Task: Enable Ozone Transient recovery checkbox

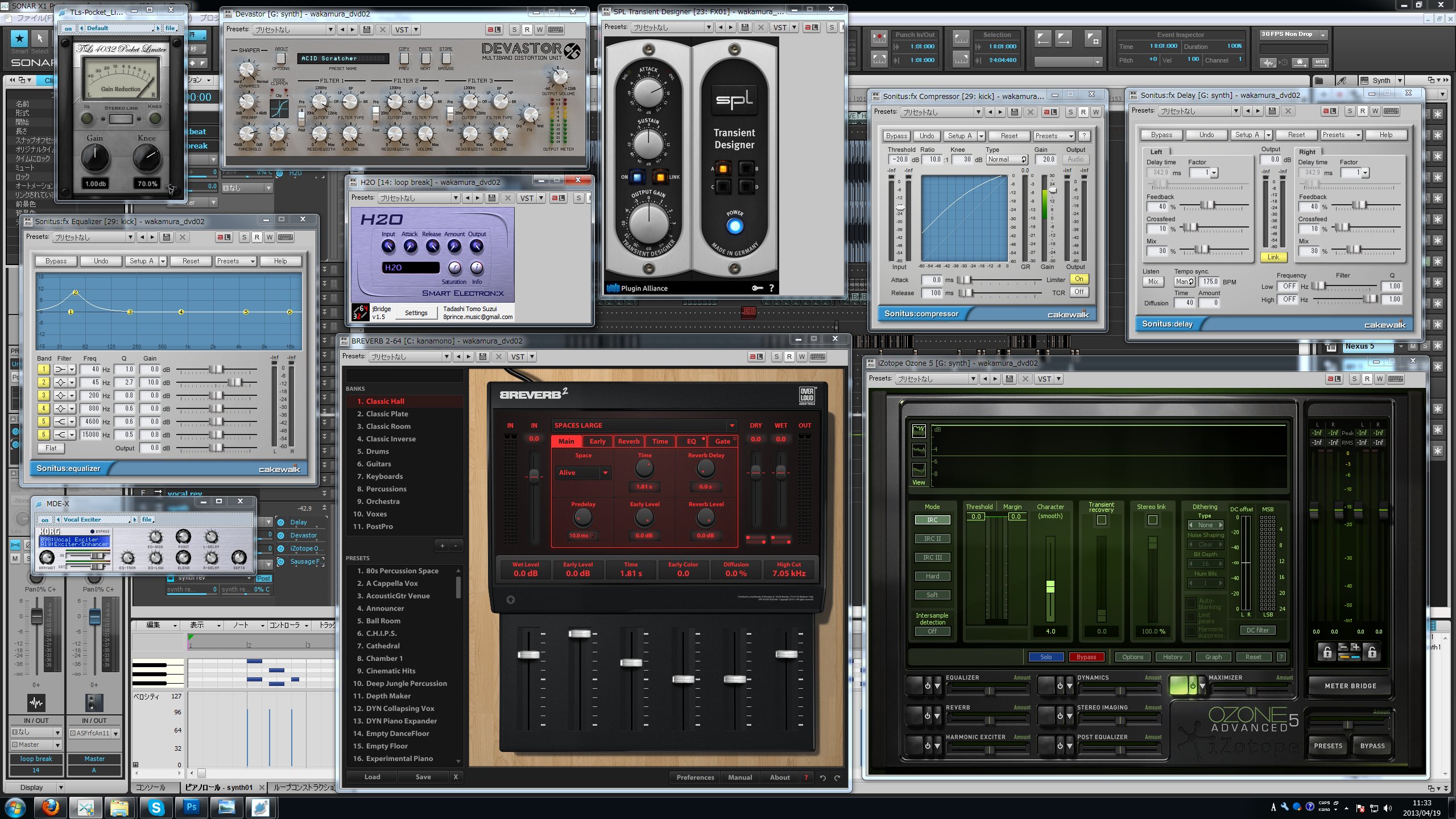Action: [x=1101, y=520]
